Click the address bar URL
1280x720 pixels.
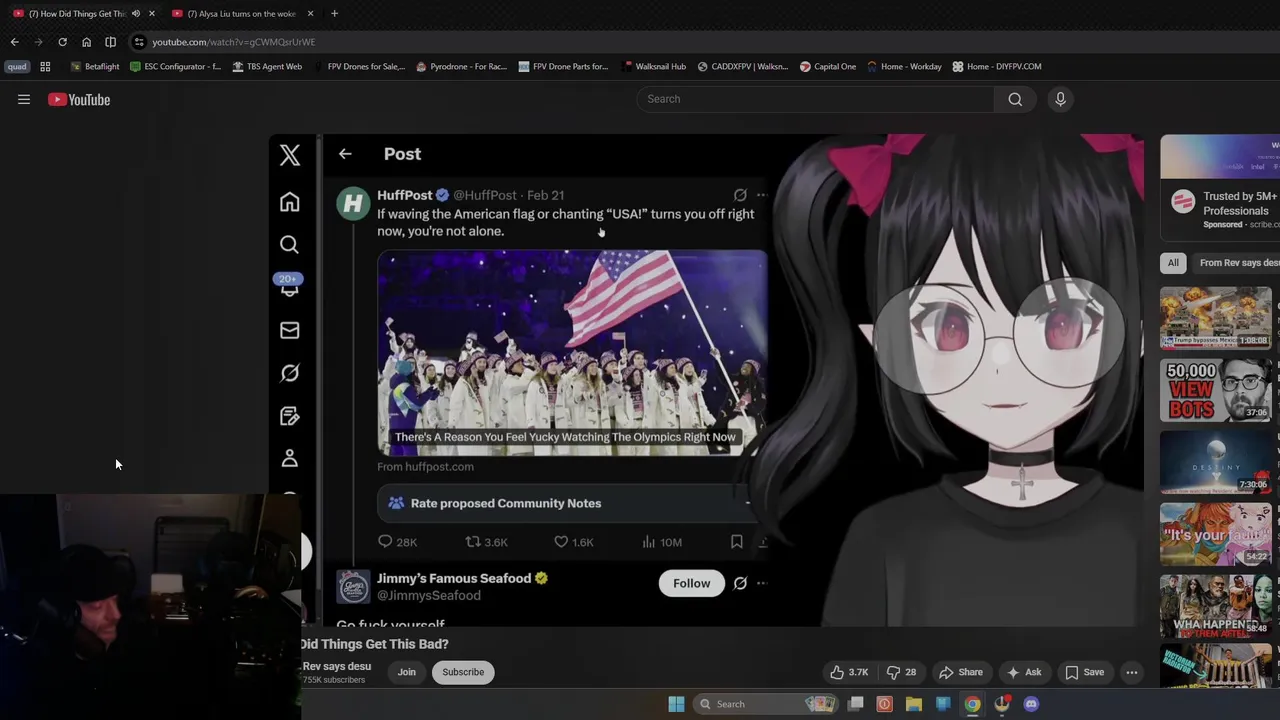233,42
